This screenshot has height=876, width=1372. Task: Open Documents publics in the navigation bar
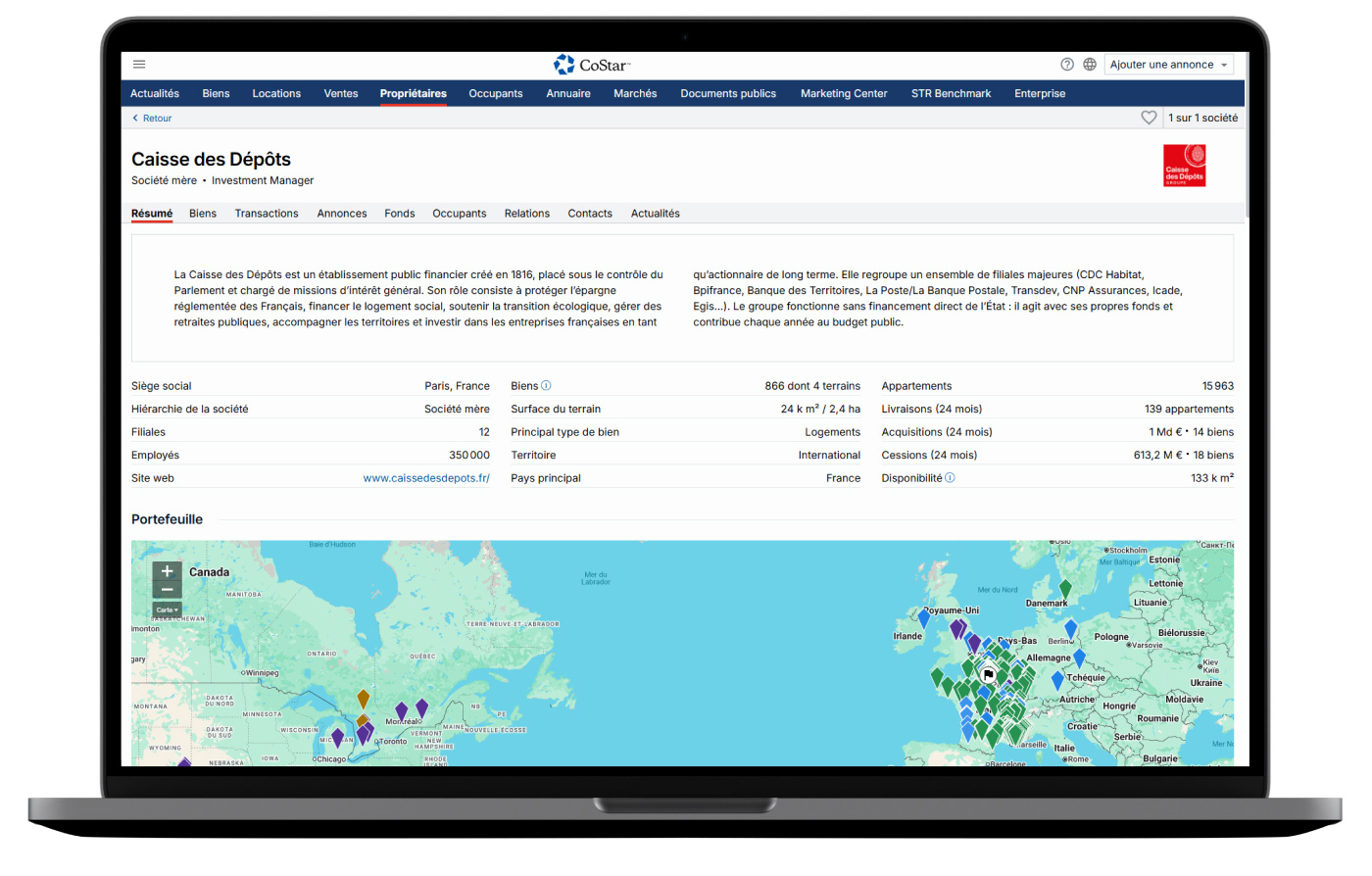pyautogui.click(x=728, y=94)
